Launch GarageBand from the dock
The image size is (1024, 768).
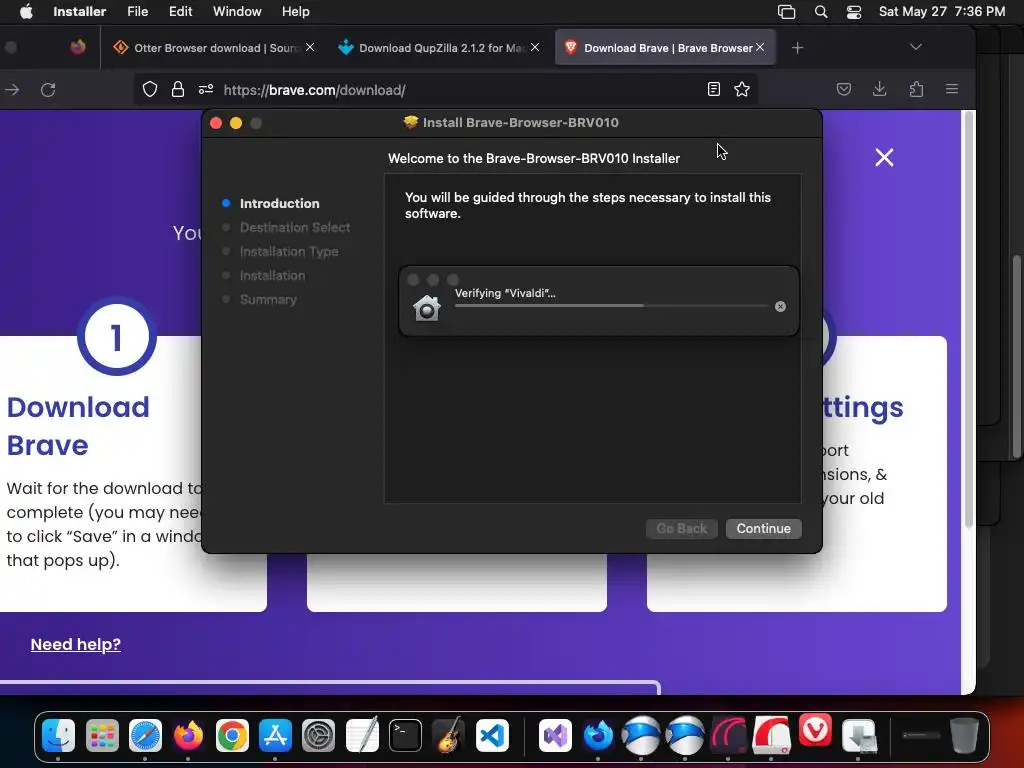448,735
